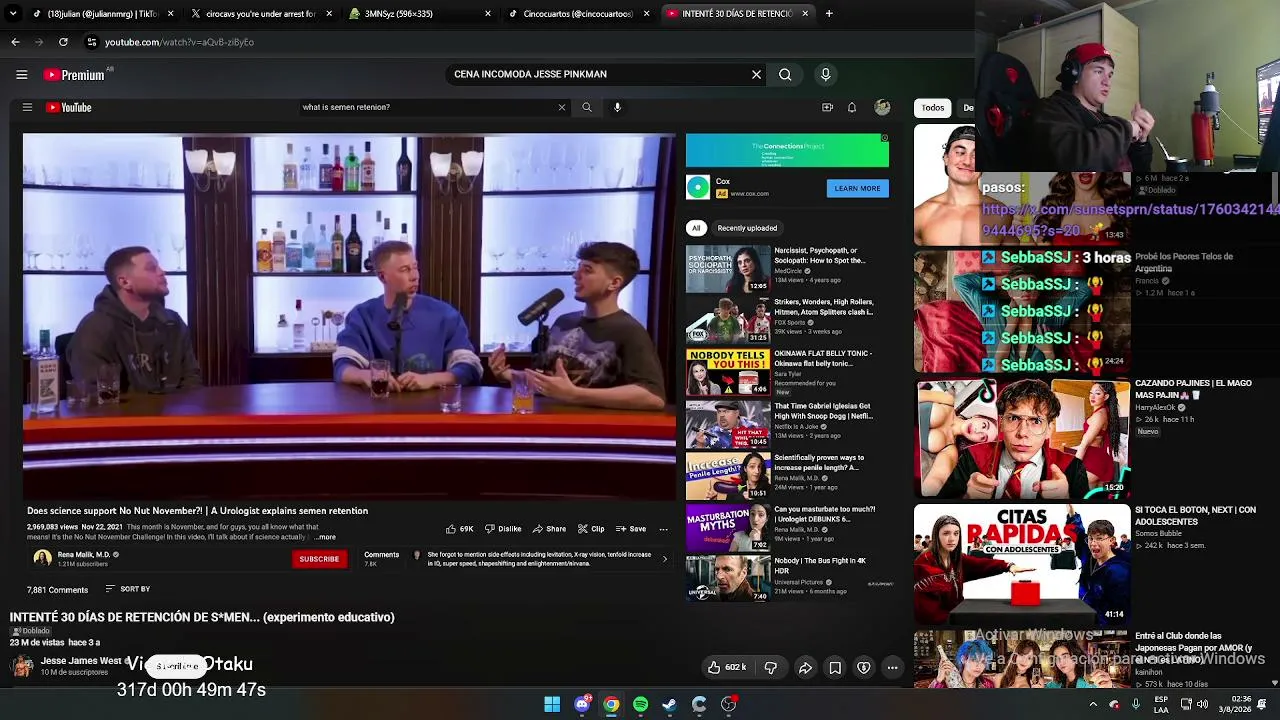Open Steam from the taskbar
Image resolution: width=1280 pixels, height=720 pixels.
[670, 704]
